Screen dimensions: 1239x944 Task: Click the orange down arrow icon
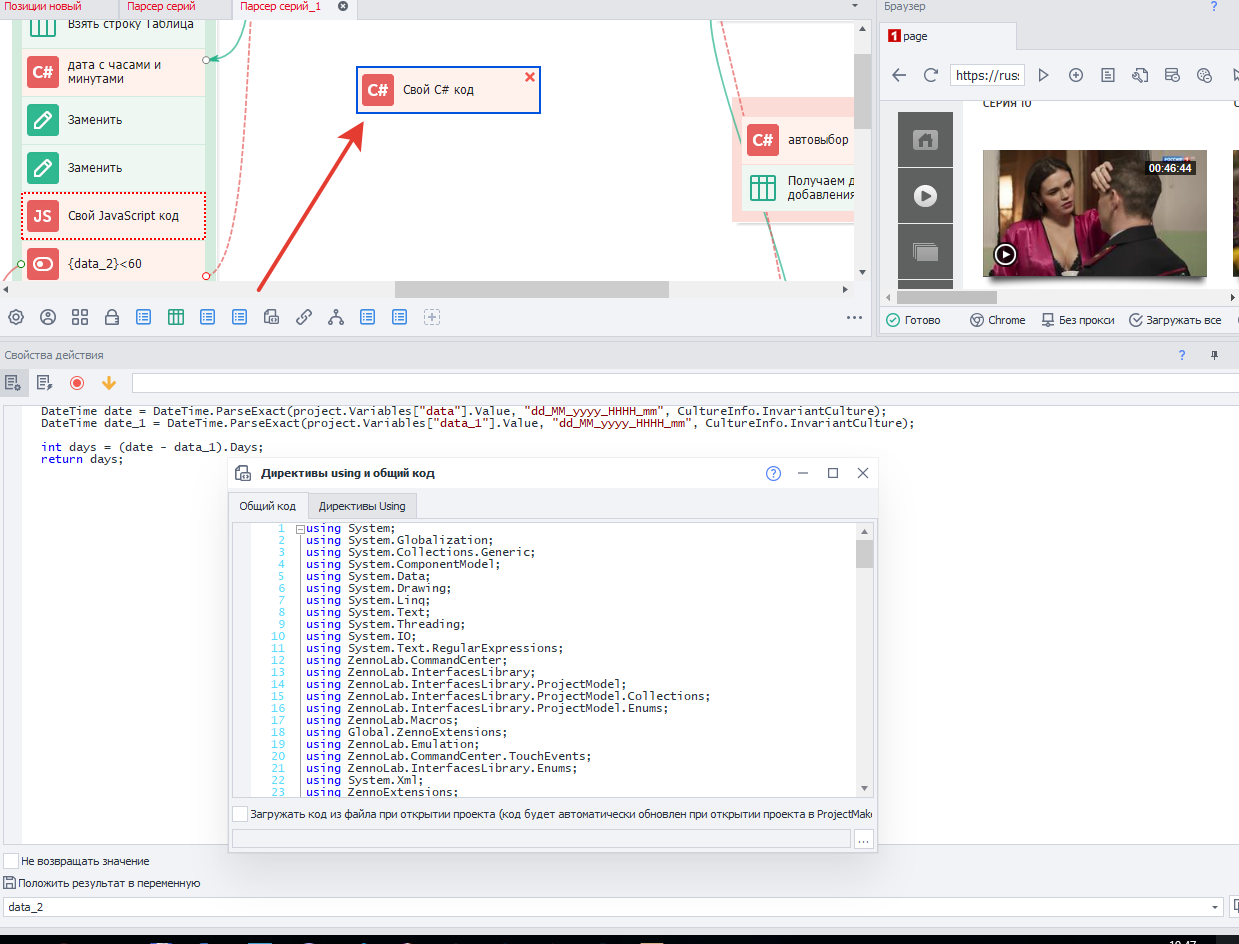pyautogui.click(x=109, y=382)
